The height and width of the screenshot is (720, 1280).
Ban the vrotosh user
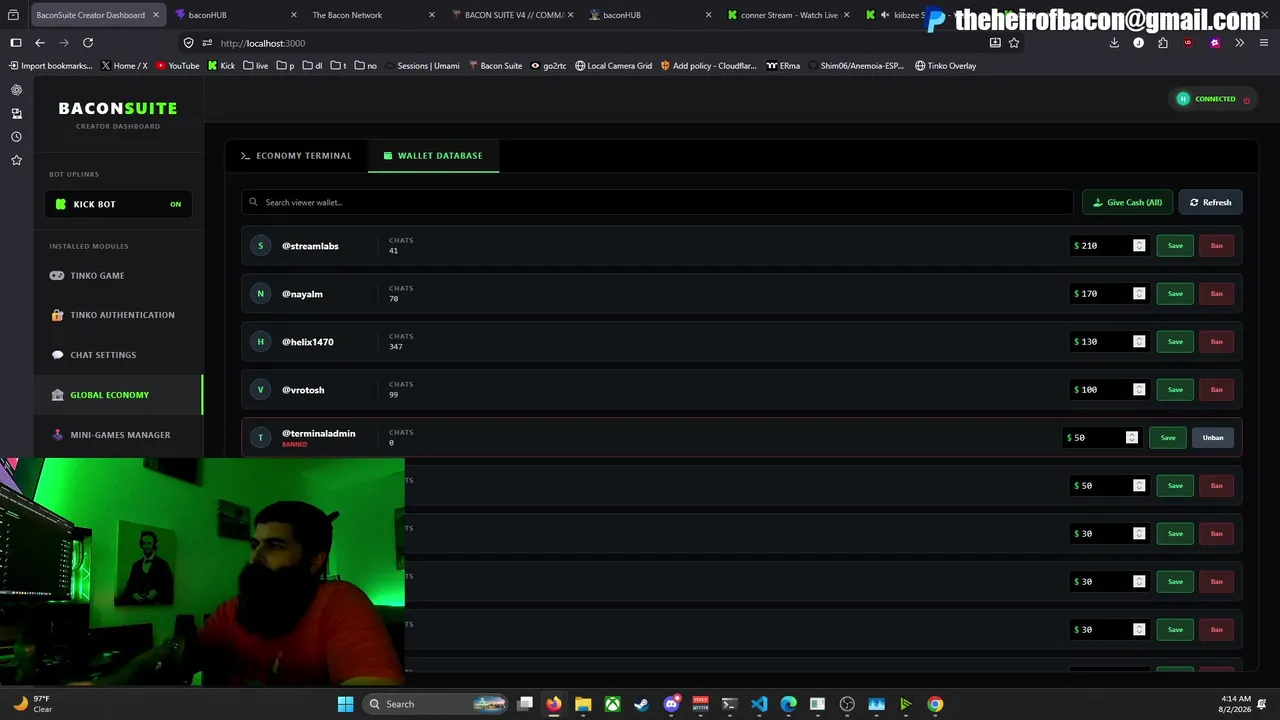pyautogui.click(x=1216, y=390)
